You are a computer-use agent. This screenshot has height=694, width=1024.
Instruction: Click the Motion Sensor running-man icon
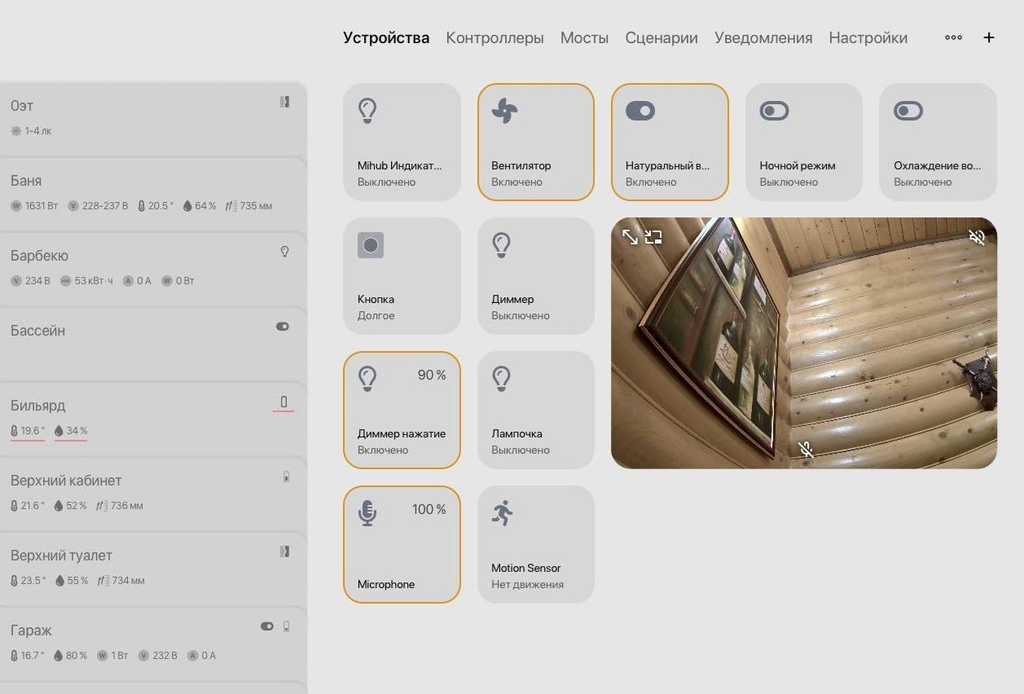click(502, 513)
